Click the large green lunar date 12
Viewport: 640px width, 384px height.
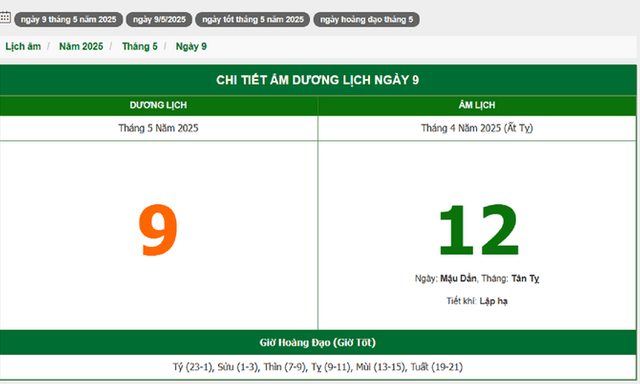(x=478, y=230)
